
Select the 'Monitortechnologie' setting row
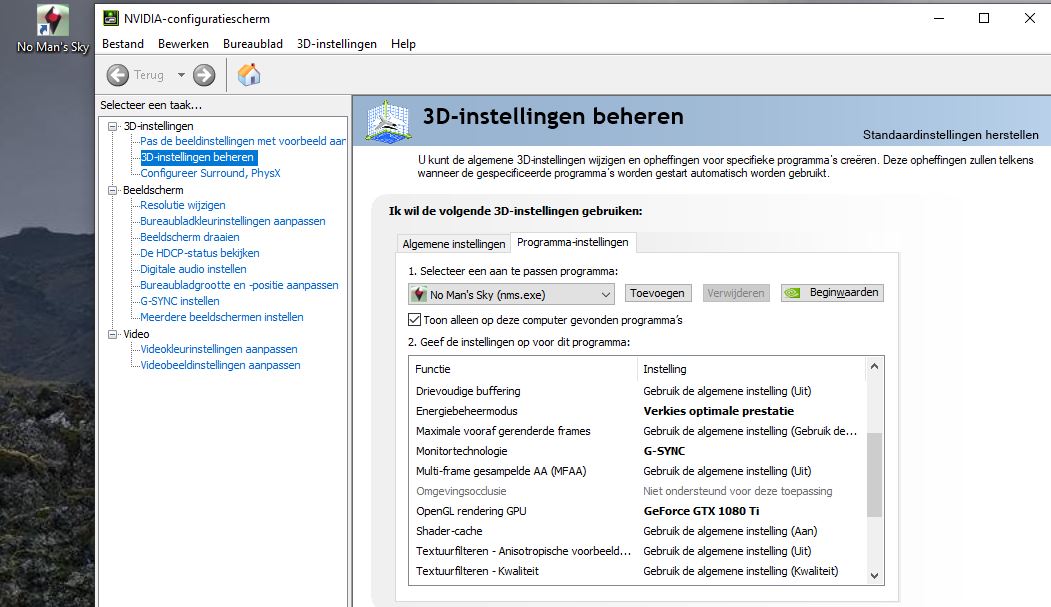(637, 451)
